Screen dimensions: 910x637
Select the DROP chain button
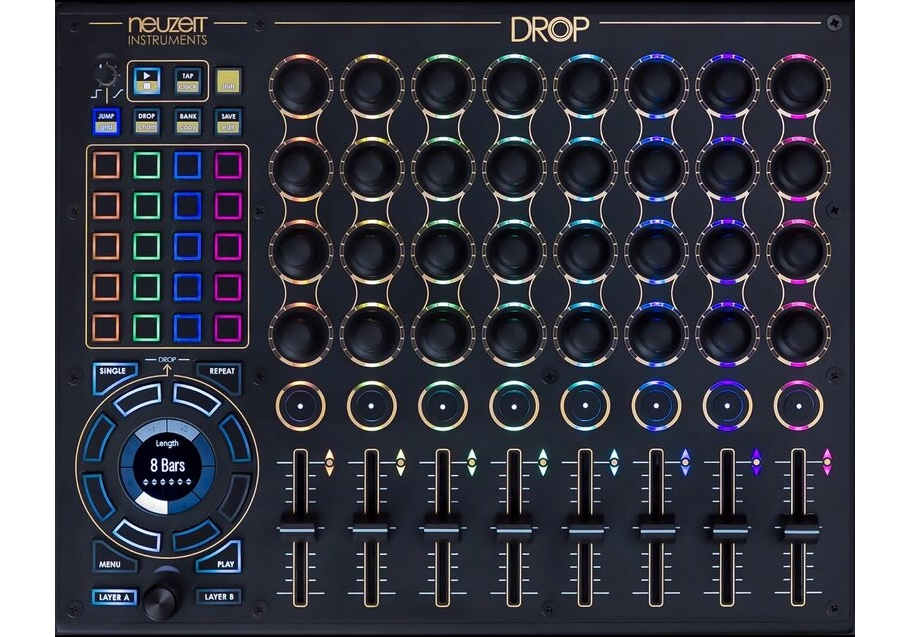[x=147, y=121]
